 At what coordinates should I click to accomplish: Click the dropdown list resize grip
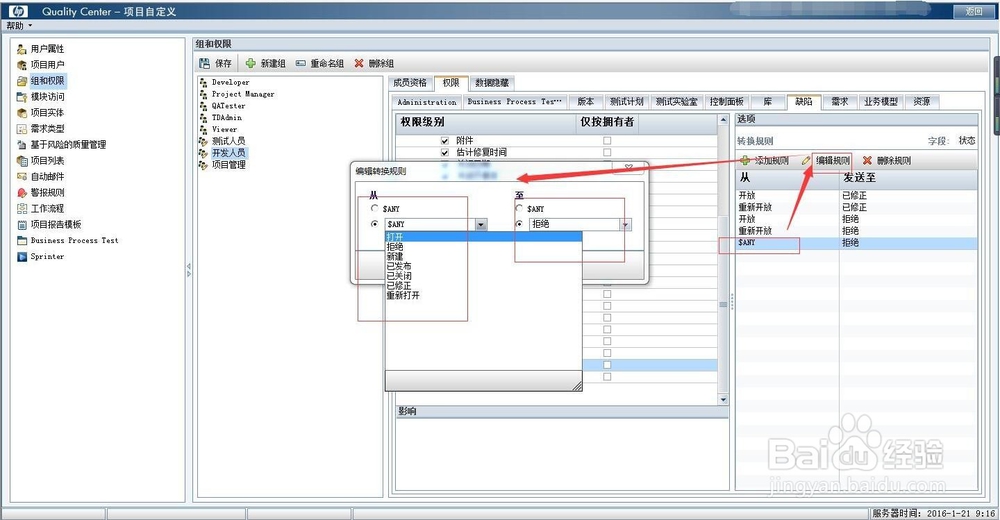point(577,385)
